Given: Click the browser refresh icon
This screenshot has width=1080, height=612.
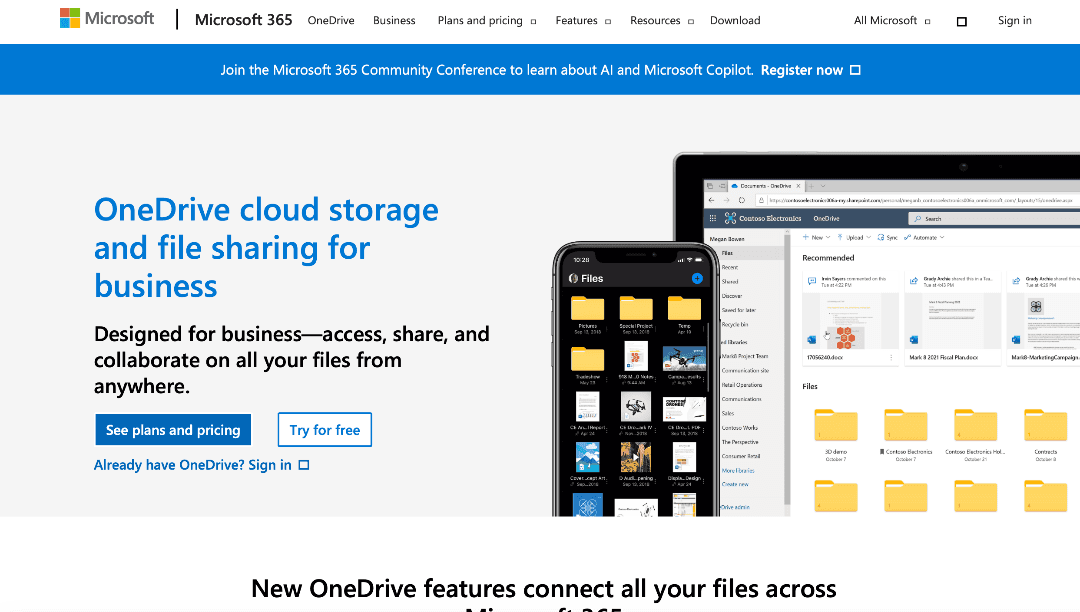Looking at the screenshot, I should point(741,199).
